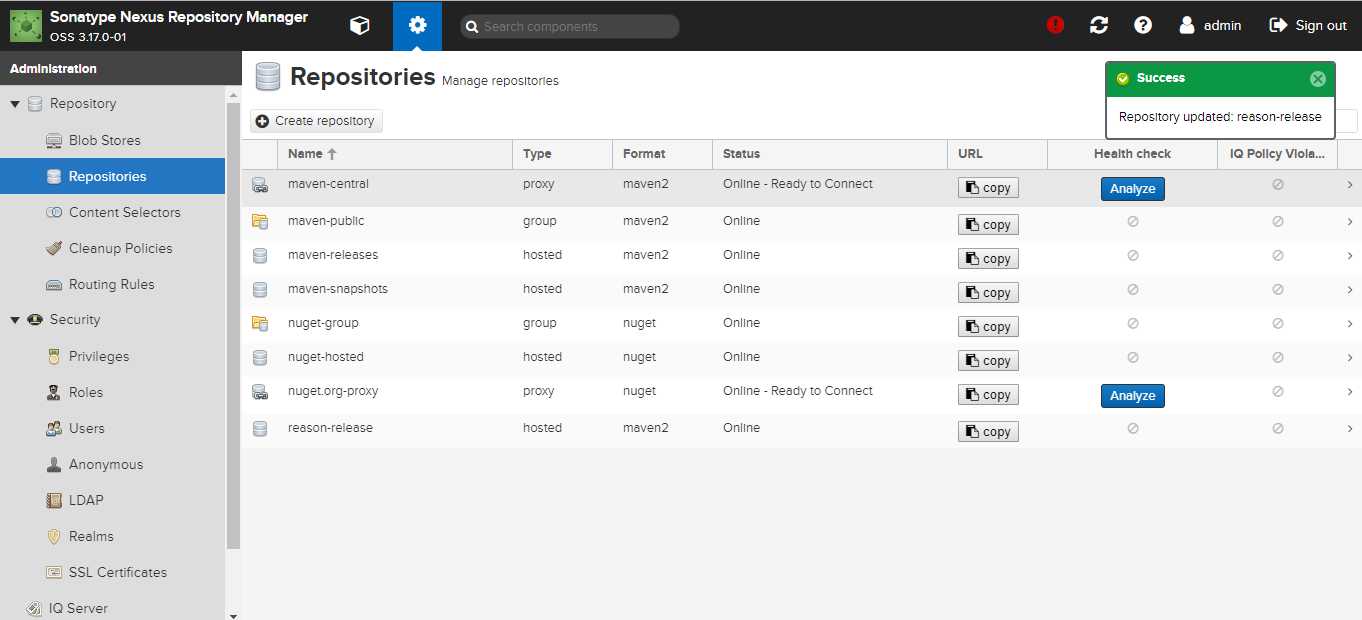
Task: Collapse the Repository tree section
Action: 15,104
